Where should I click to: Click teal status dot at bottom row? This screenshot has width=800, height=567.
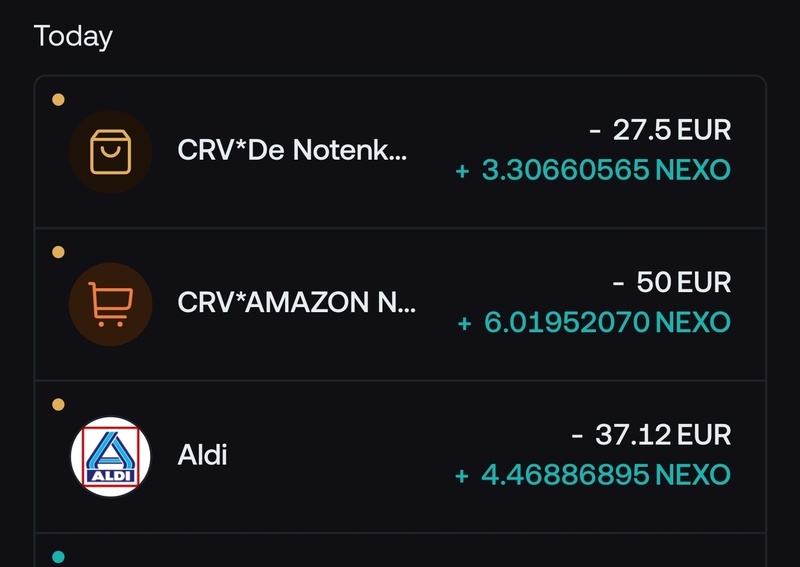58,556
